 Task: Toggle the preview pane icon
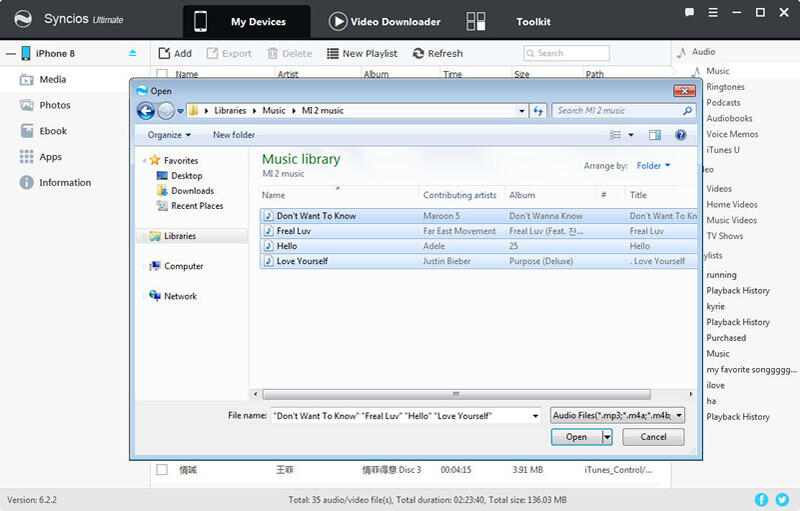tap(655, 135)
